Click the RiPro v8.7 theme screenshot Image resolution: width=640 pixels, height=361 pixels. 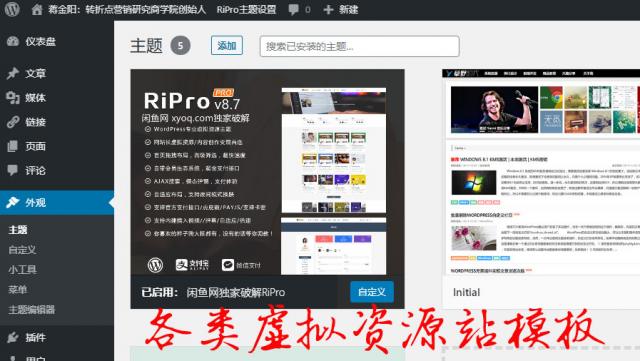[267, 172]
